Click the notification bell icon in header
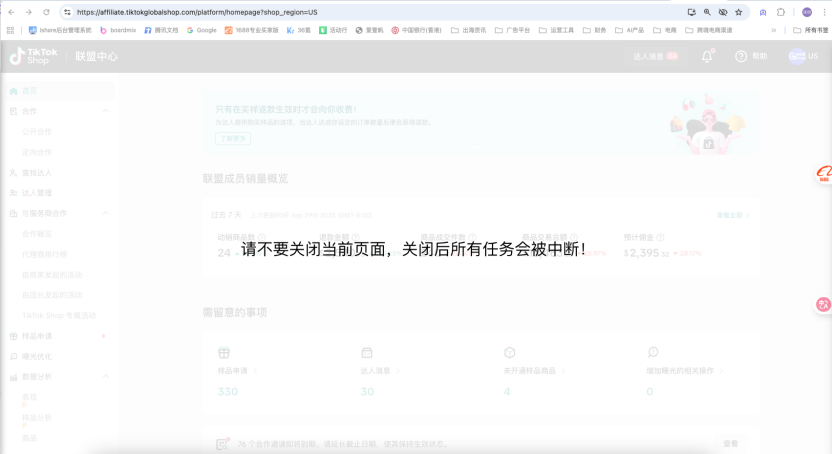Screen dimensions: 832x454 [707, 56]
